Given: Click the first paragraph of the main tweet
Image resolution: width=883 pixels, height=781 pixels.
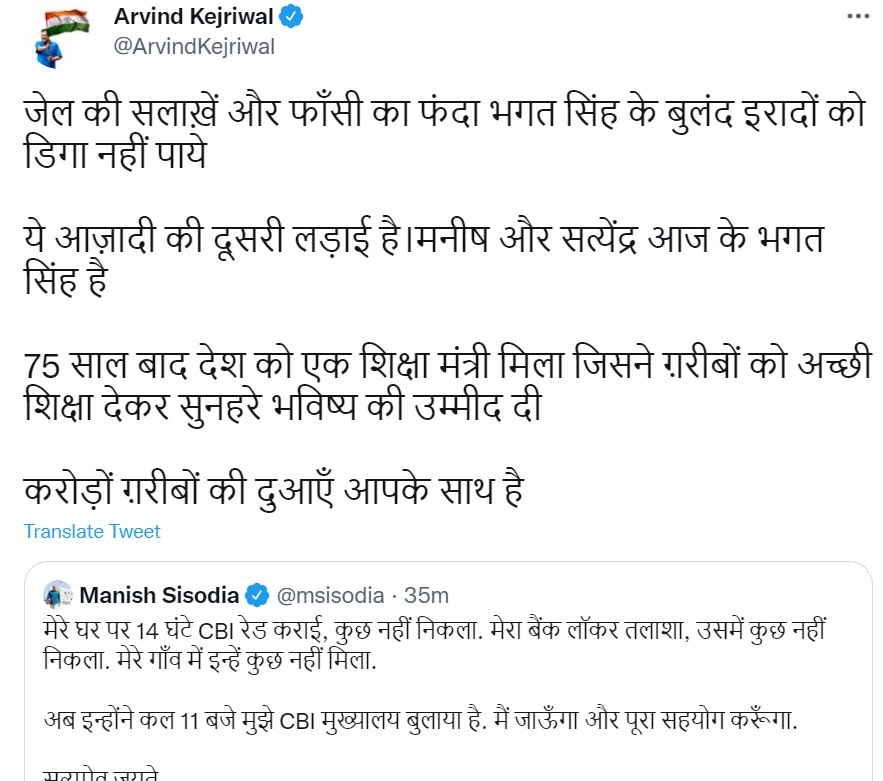Looking at the screenshot, I should point(440,131).
